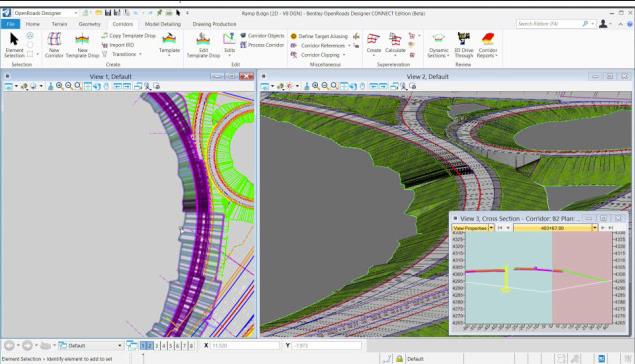Click Update View brush in View 1 toolbar

click(51, 86)
